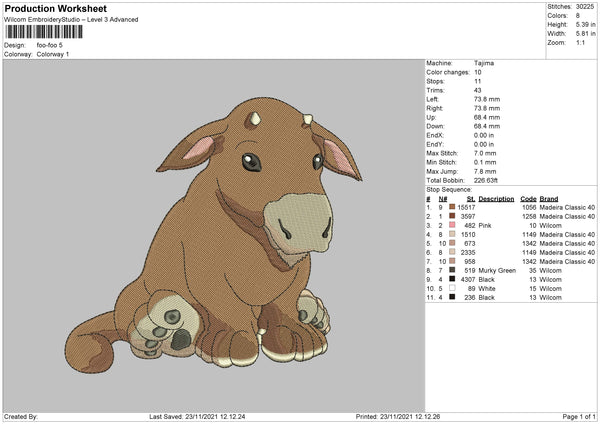Click the Black swatch with 4307 stitches
Screen dimensions: 600x424
[x=453, y=279]
